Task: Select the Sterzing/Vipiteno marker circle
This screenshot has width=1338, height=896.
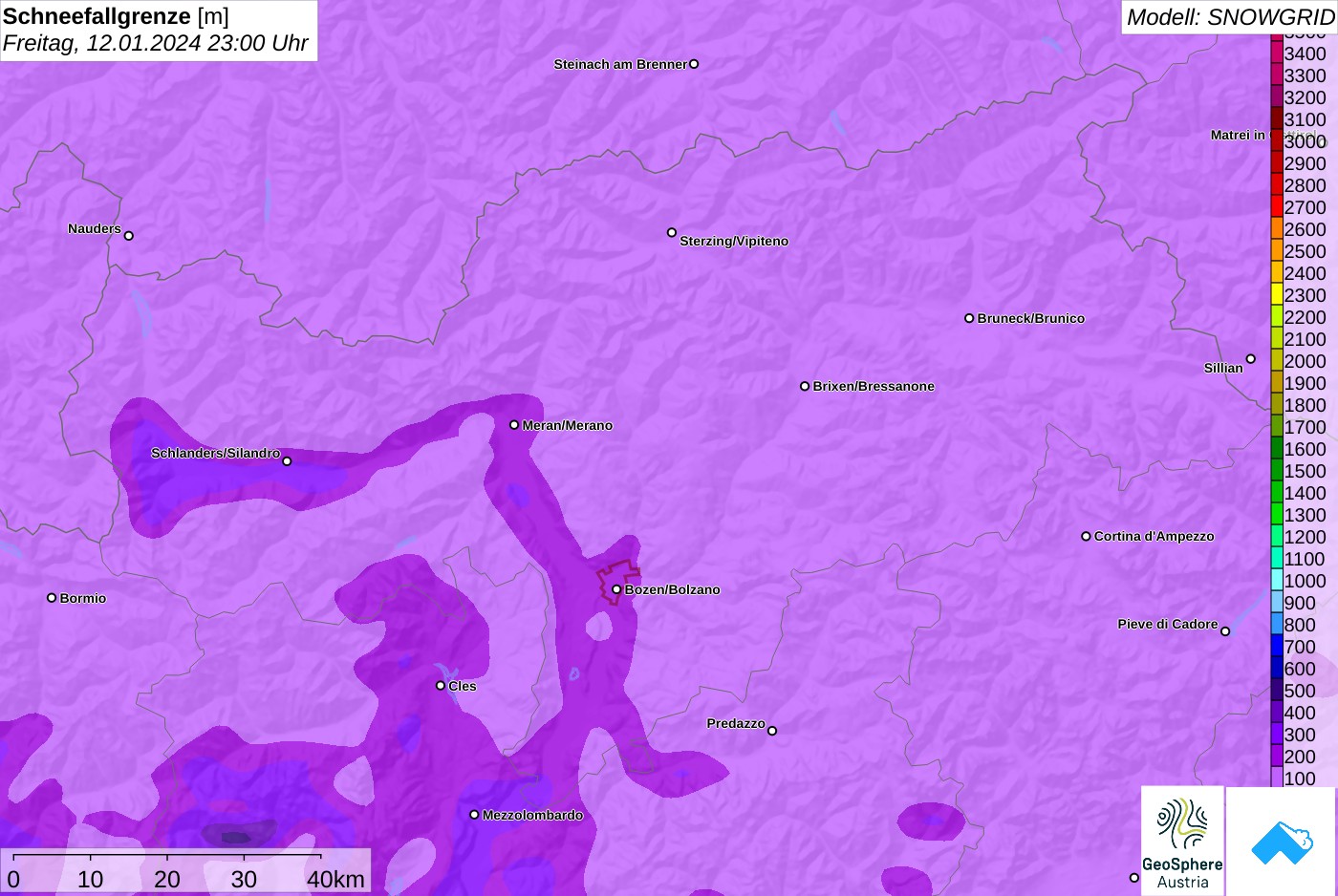Action: (672, 232)
